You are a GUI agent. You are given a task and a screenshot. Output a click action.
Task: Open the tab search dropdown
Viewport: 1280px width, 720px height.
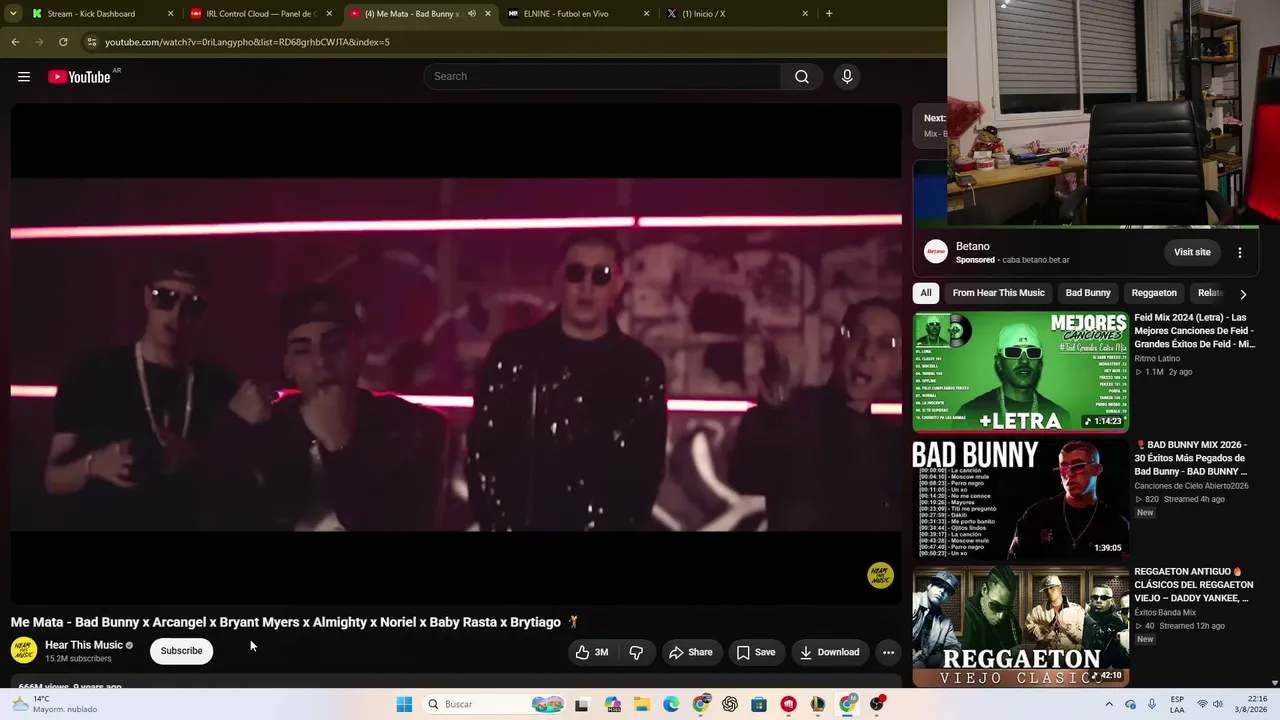[x=13, y=14]
